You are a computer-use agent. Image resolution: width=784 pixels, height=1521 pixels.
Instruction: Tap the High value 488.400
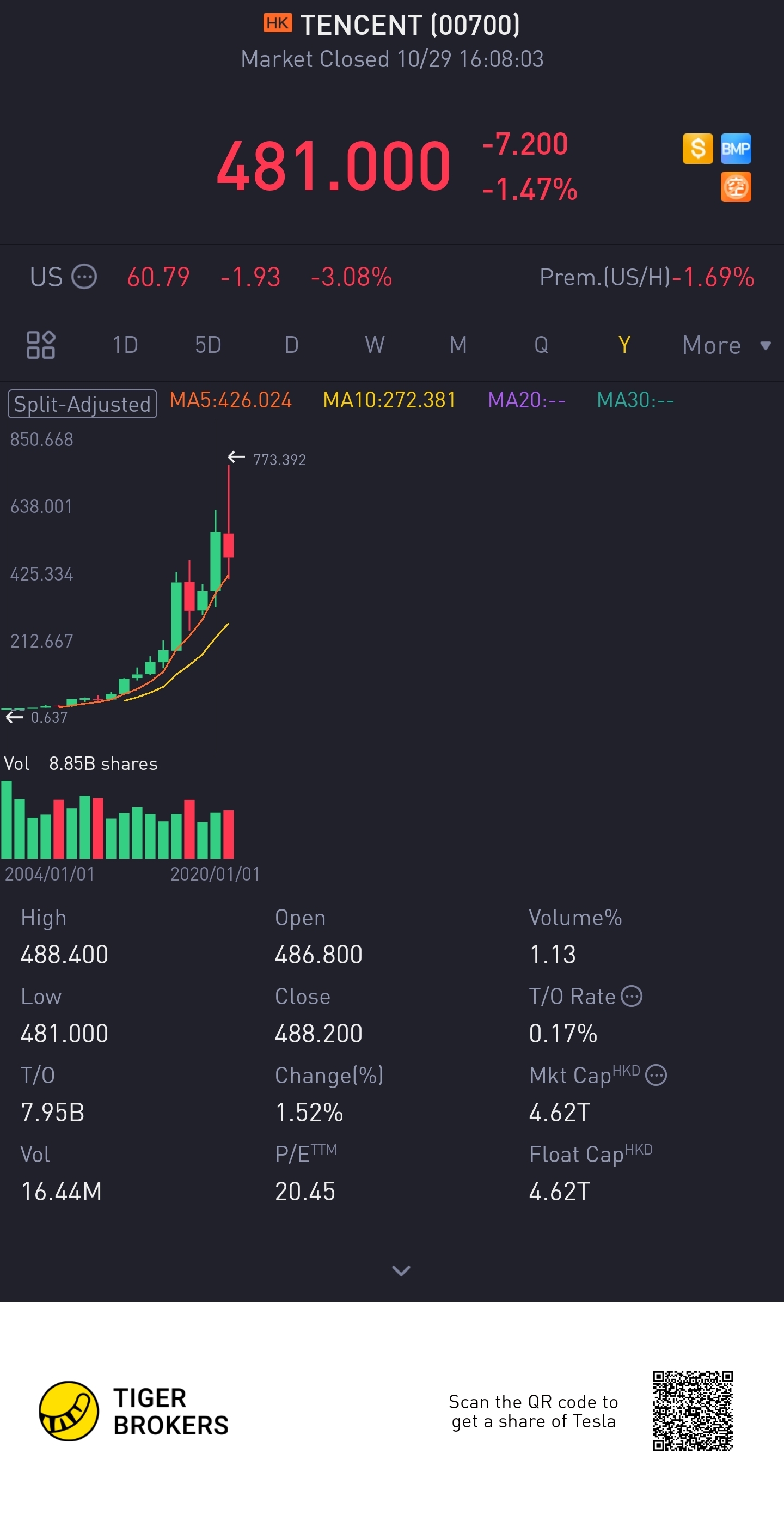64,955
